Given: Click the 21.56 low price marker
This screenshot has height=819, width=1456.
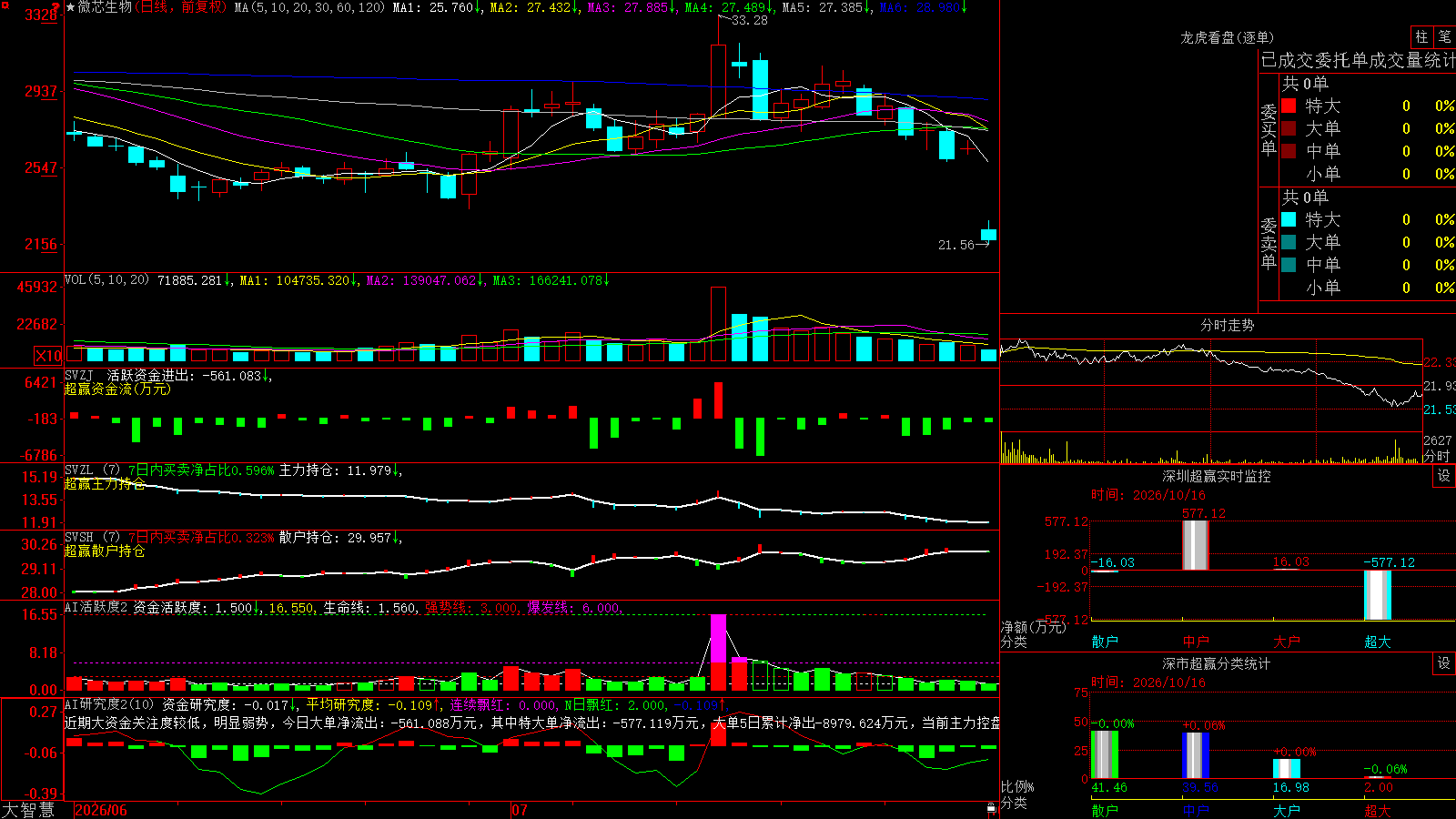Looking at the screenshot, I should [x=956, y=245].
